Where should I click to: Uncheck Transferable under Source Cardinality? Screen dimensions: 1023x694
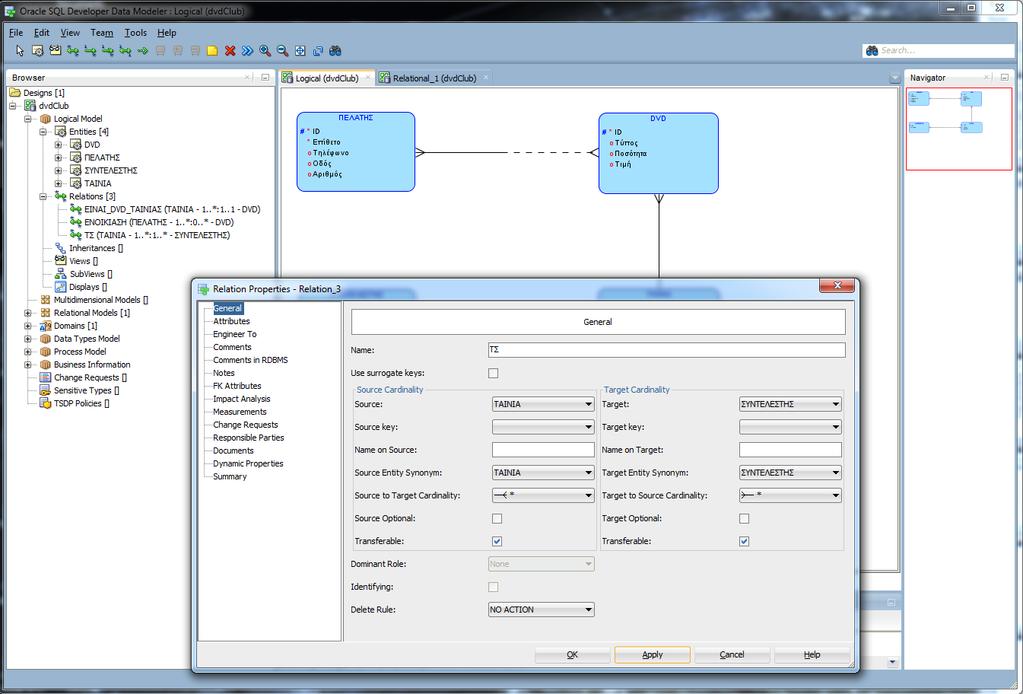497,541
